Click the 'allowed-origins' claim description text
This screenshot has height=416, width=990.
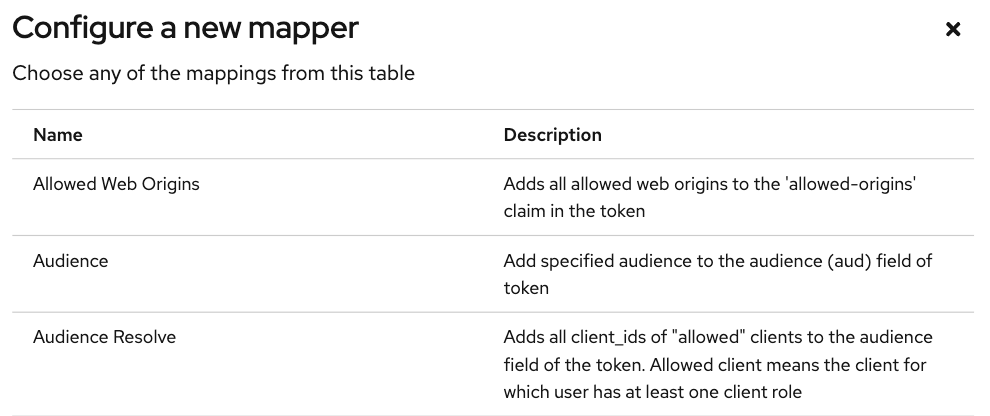pos(710,198)
